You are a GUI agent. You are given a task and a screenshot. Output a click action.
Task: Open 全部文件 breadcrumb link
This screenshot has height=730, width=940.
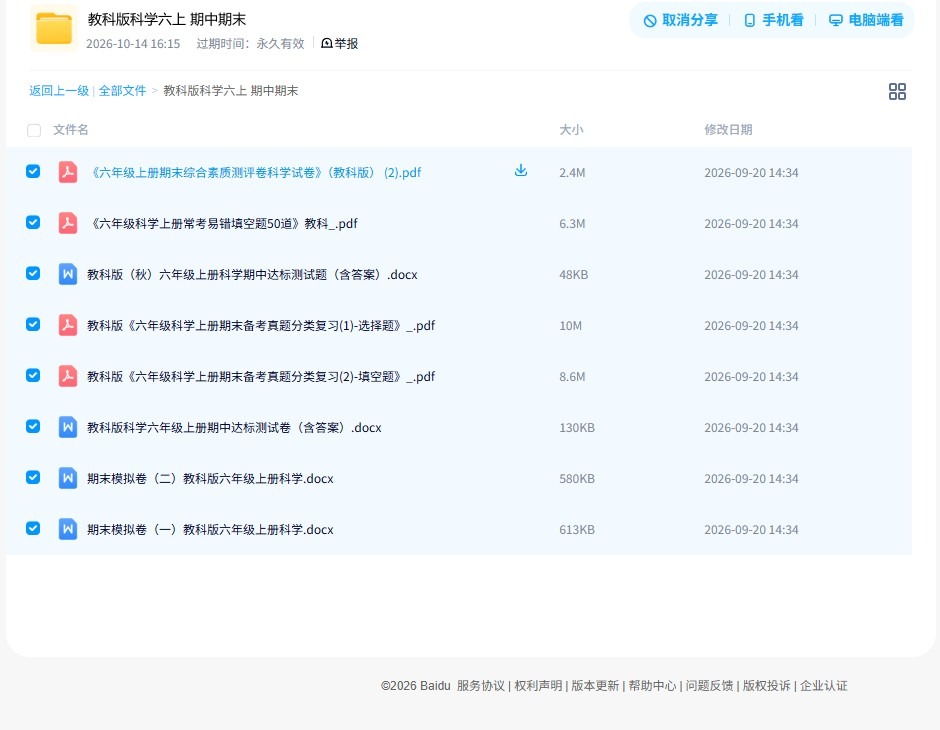tap(122, 91)
